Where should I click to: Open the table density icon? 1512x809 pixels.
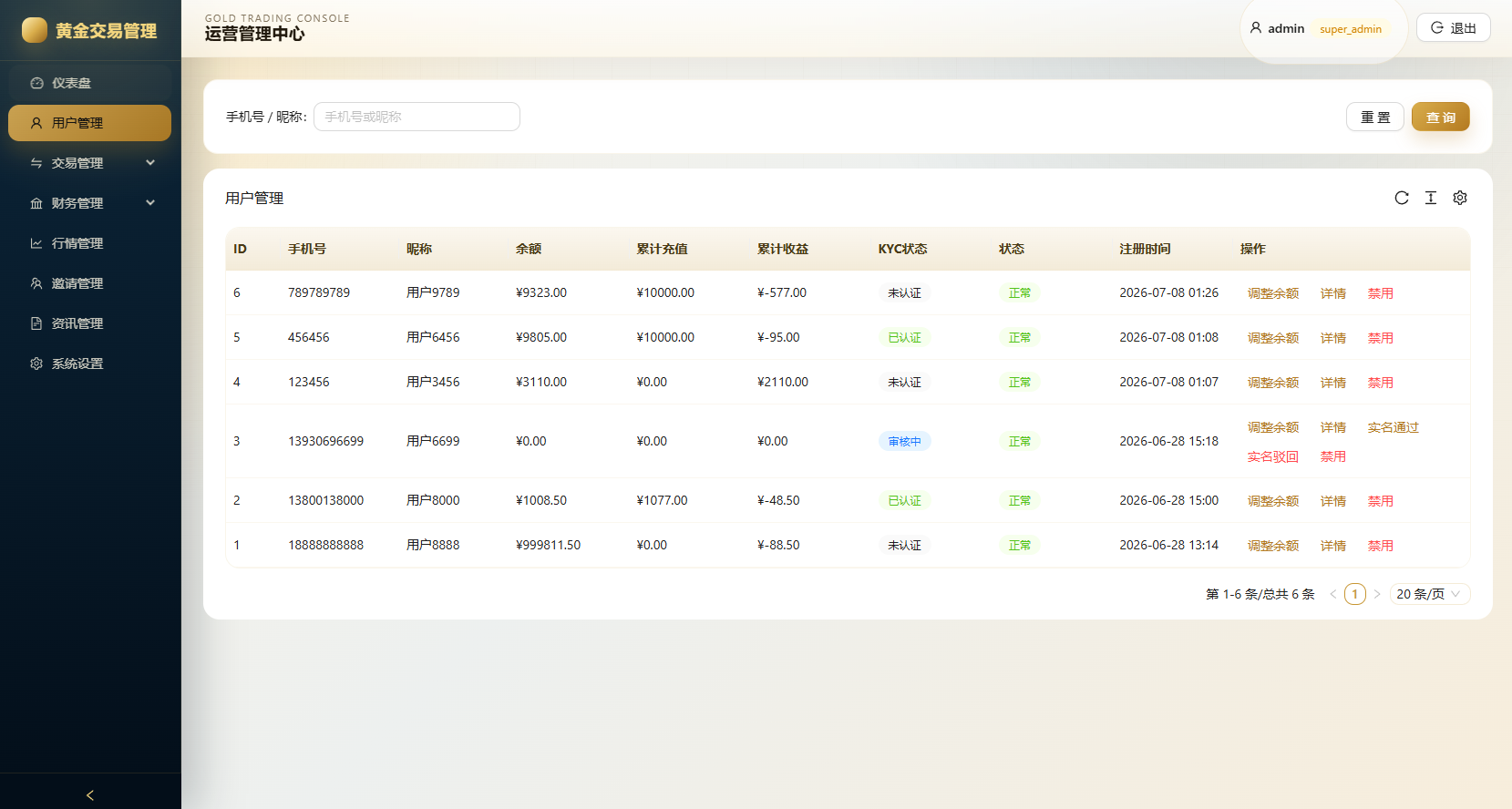pyautogui.click(x=1431, y=198)
